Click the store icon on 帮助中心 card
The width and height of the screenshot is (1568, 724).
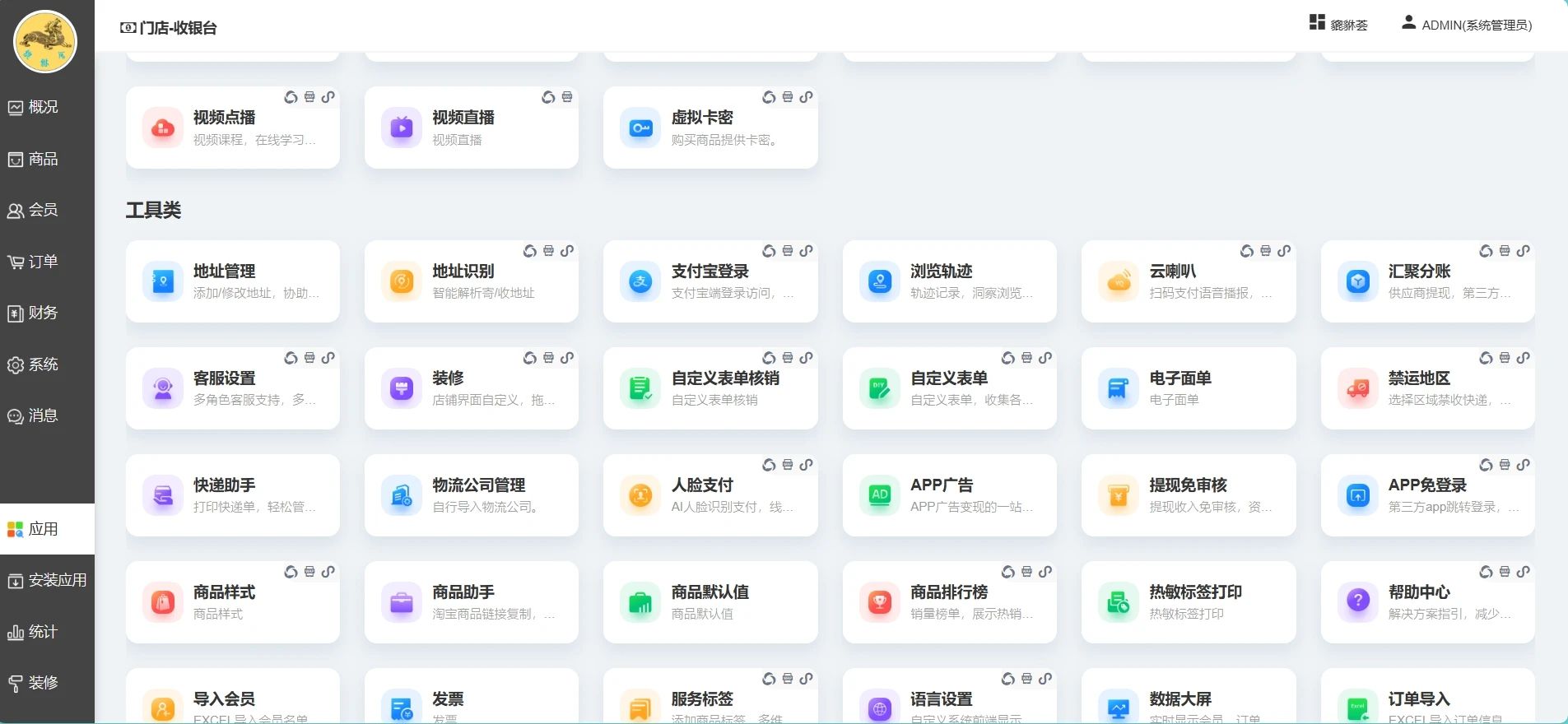point(1505,572)
